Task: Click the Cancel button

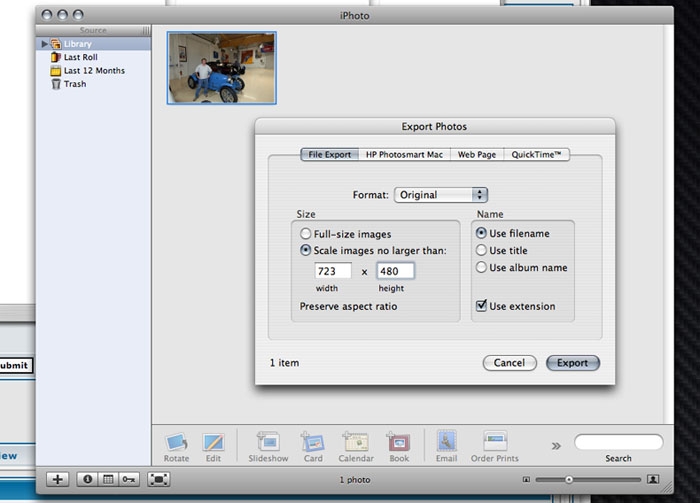Action: pyautogui.click(x=509, y=363)
